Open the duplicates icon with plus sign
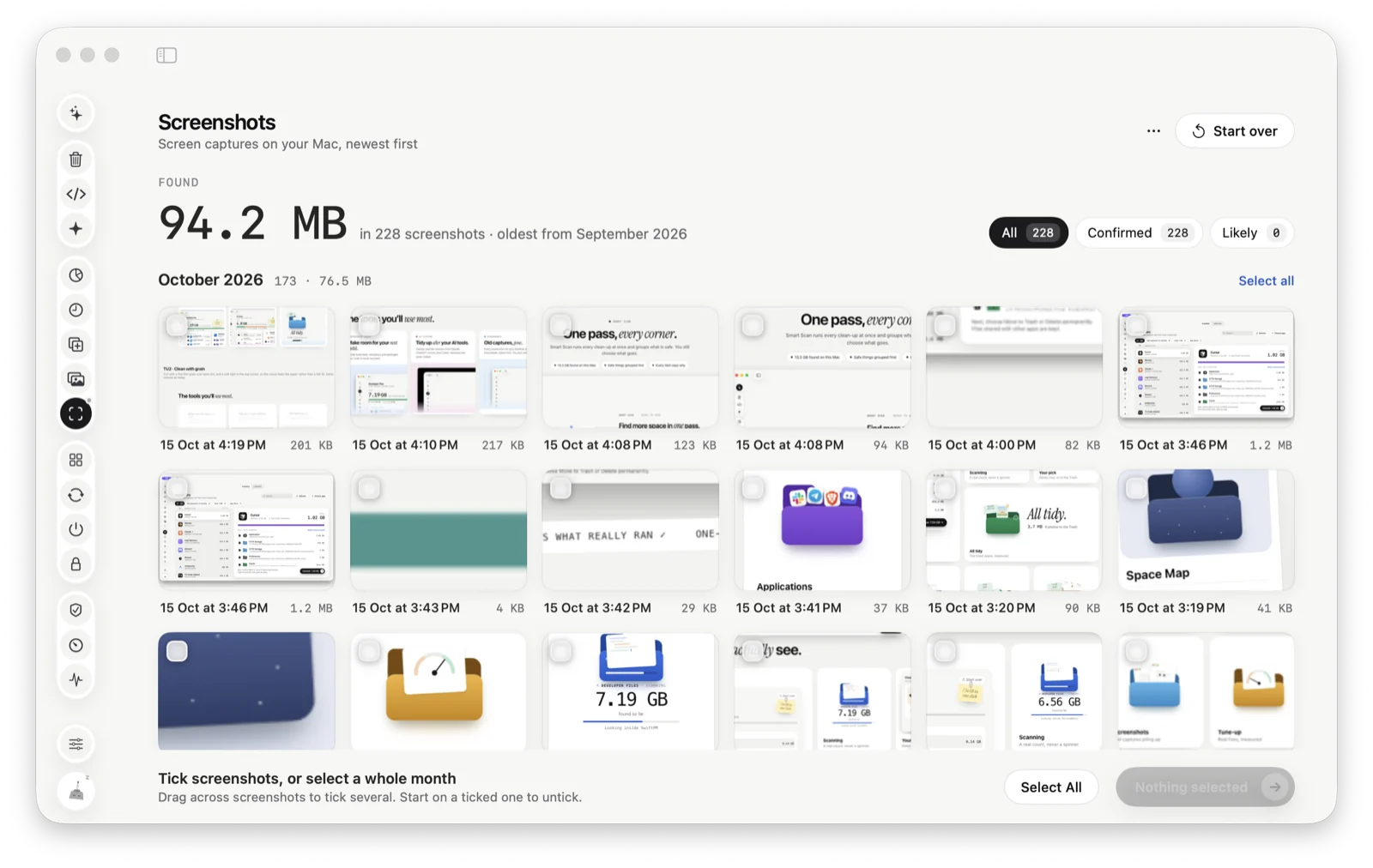The width and height of the screenshot is (1373, 868). pos(76,344)
